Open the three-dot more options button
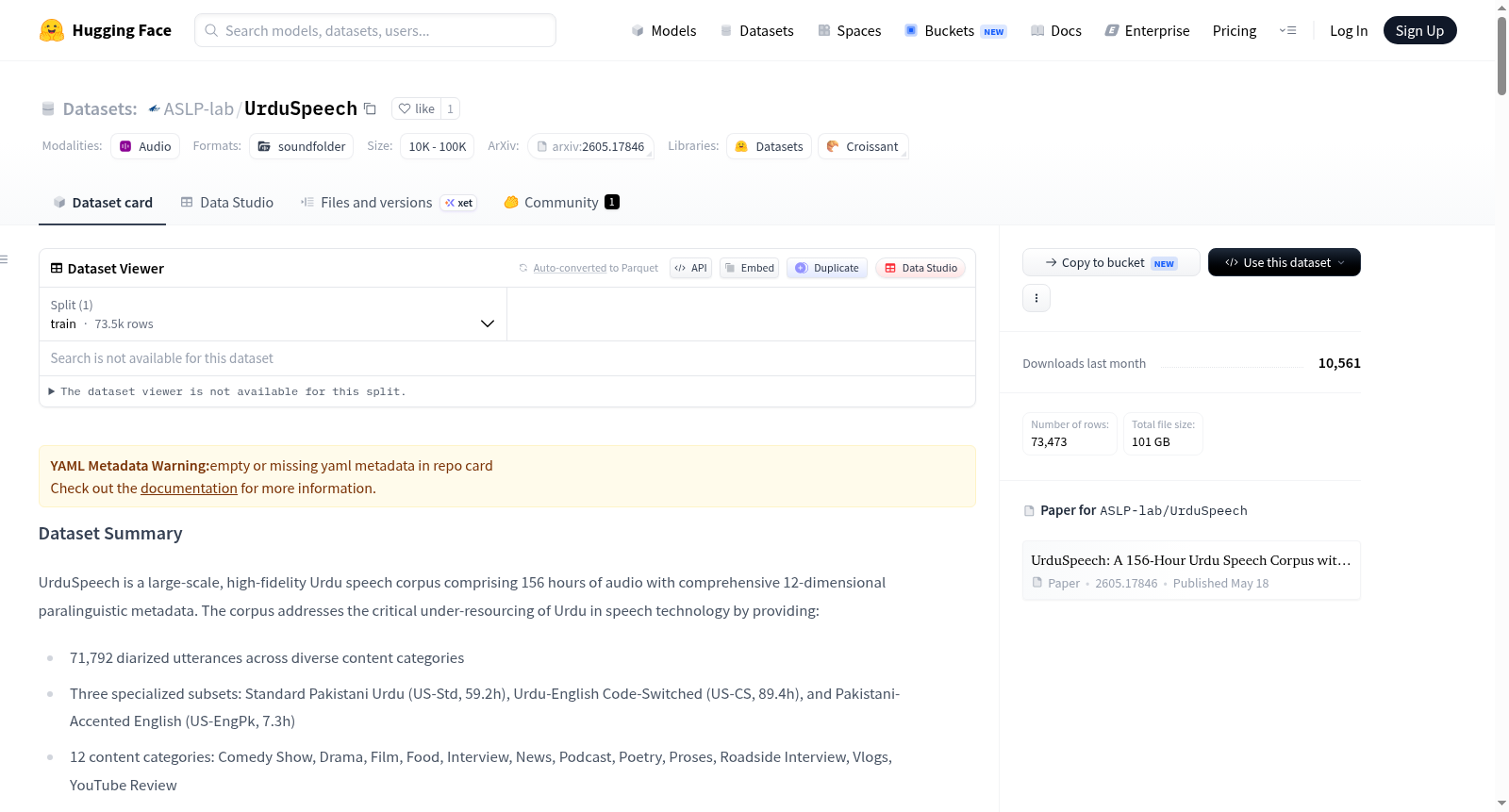Image resolution: width=1509 pixels, height=812 pixels. (1036, 298)
